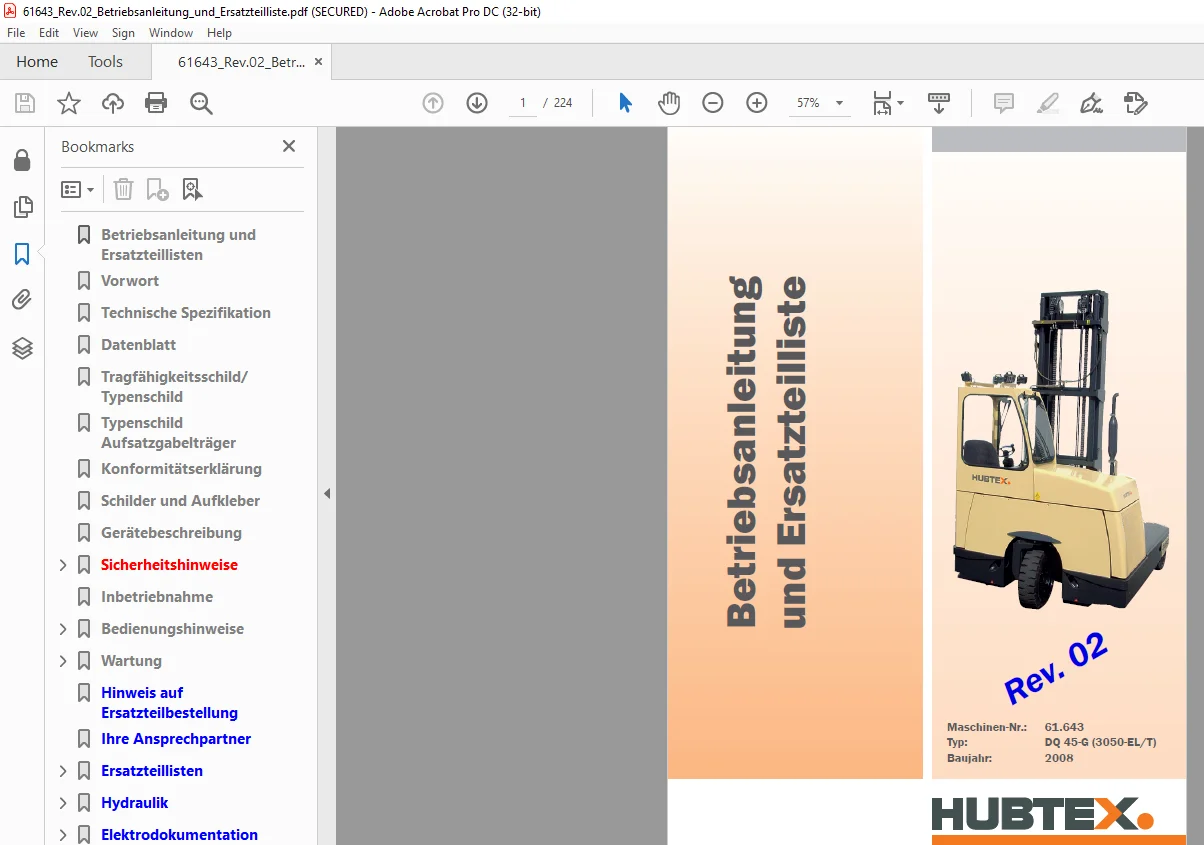The height and width of the screenshot is (845, 1204).
Task: Delete selected bookmark trash icon
Action: point(123,189)
